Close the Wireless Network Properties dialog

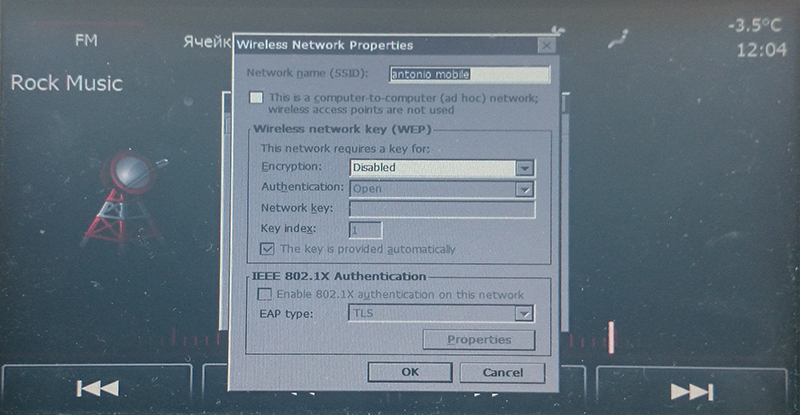546,45
